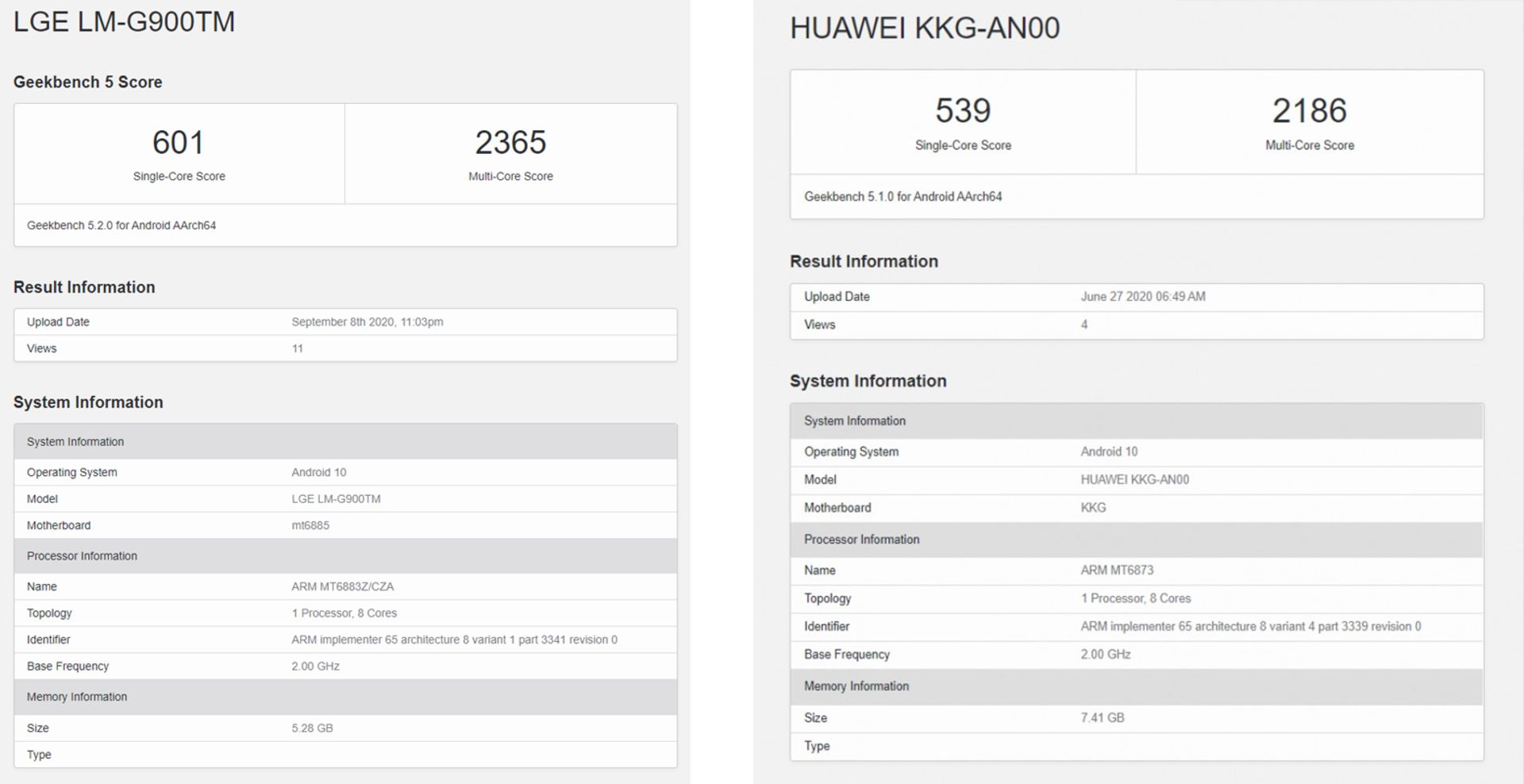Image resolution: width=1524 pixels, height=784 pixels.
Task: Click the 5.28 GB memory size
Action: [x=312, y=728]
